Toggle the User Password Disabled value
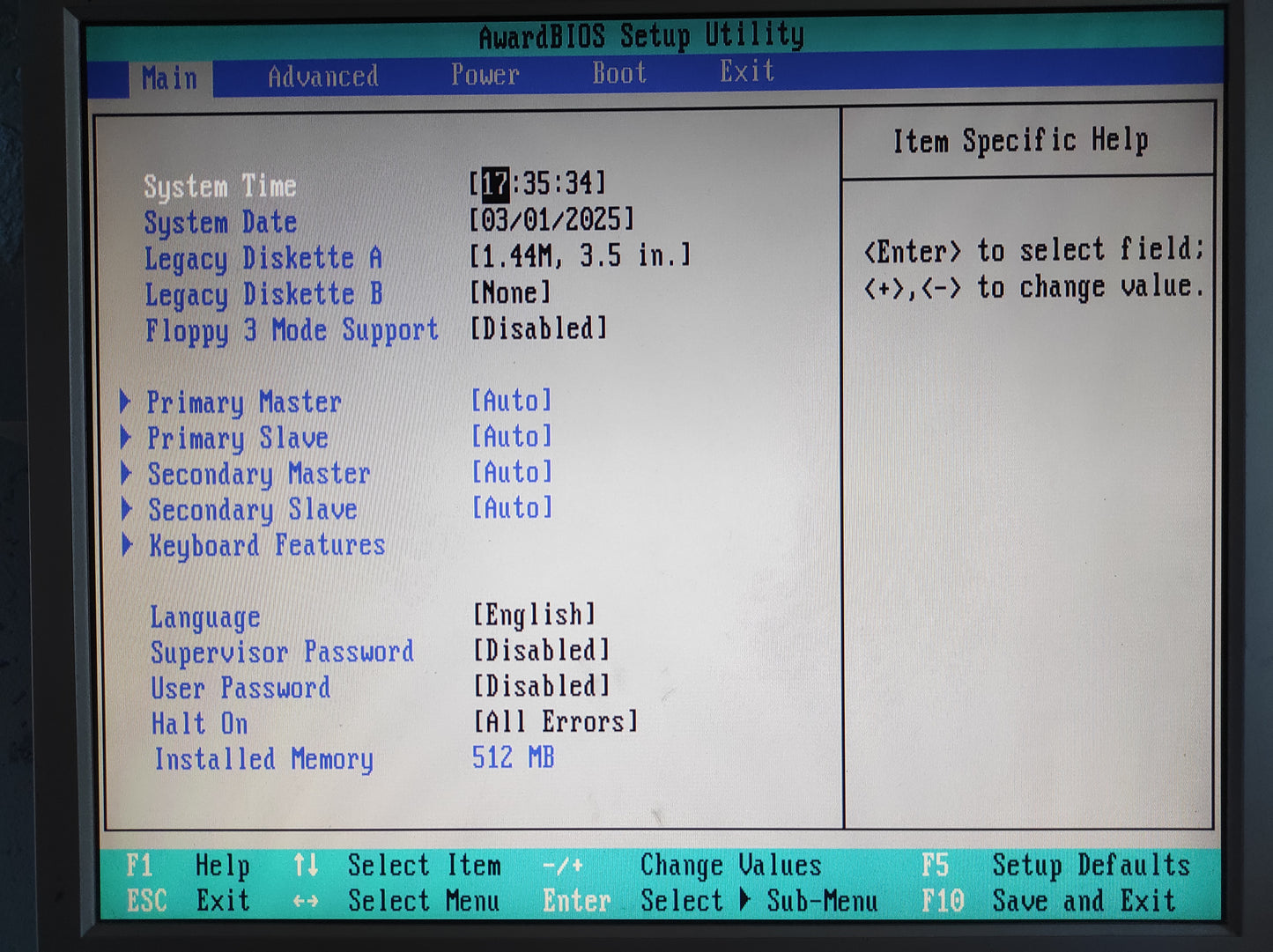Viewport: 1273px width, 952px height. point(541,686)
